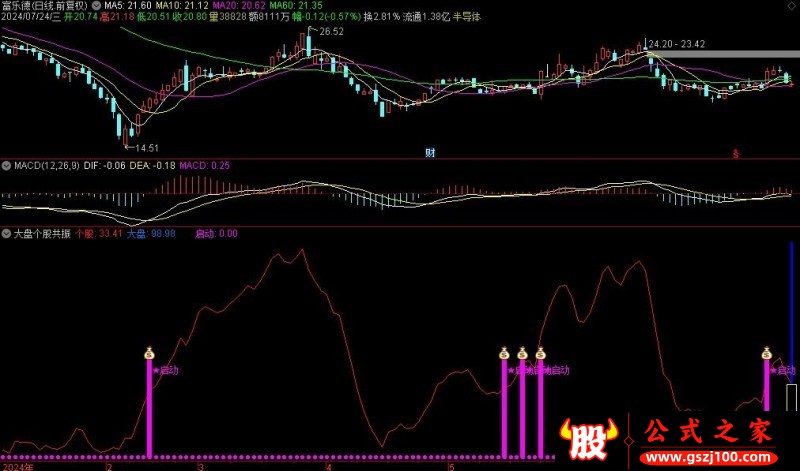
Task: Open the 半导体 sector link
Action: tap(466, 17)
